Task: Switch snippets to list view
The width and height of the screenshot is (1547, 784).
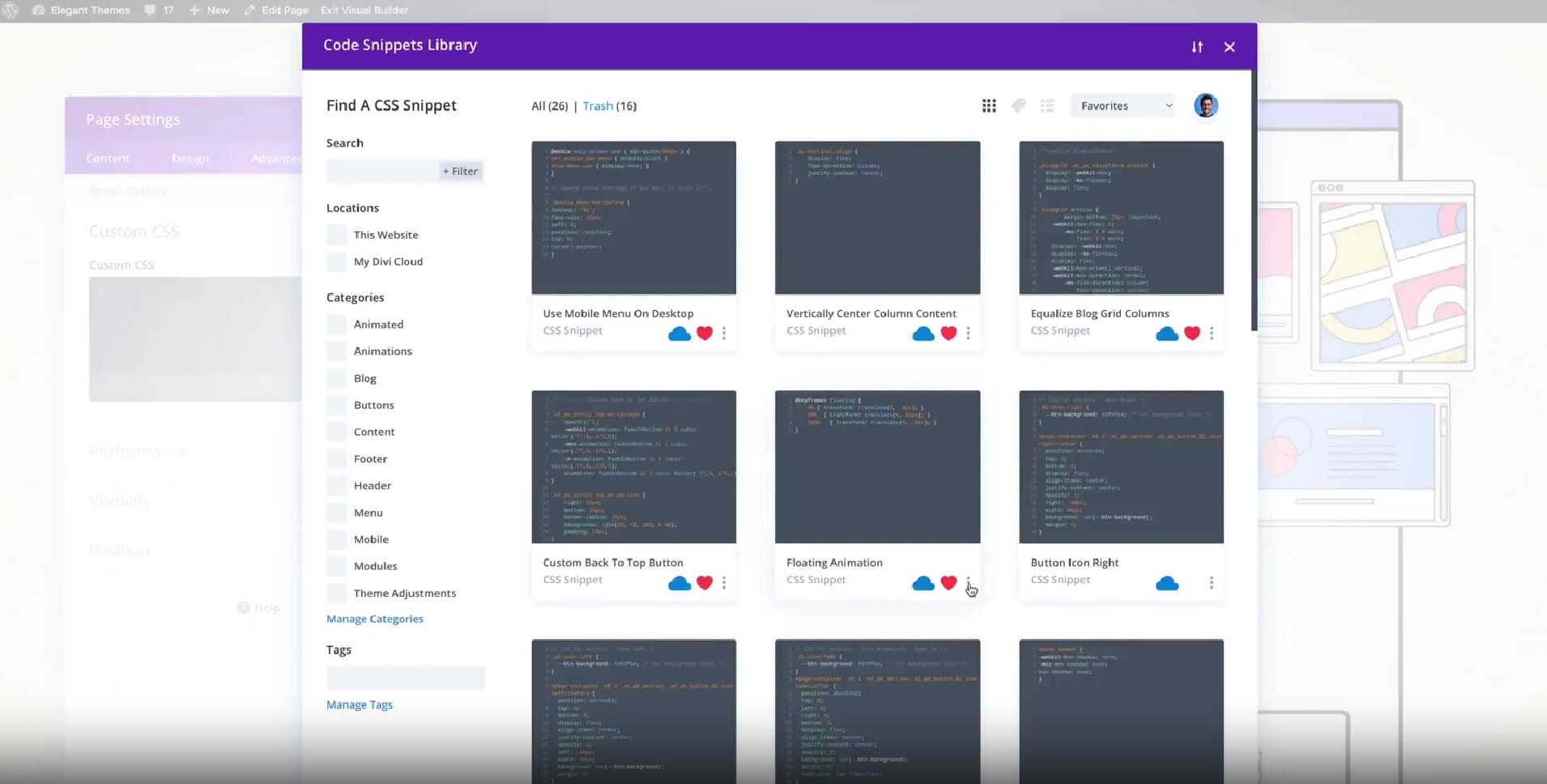Action: pos(1046,105)
